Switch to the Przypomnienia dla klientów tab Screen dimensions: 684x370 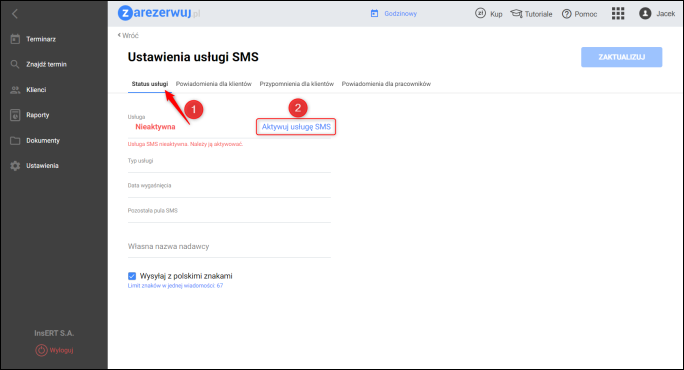point(297,84)
